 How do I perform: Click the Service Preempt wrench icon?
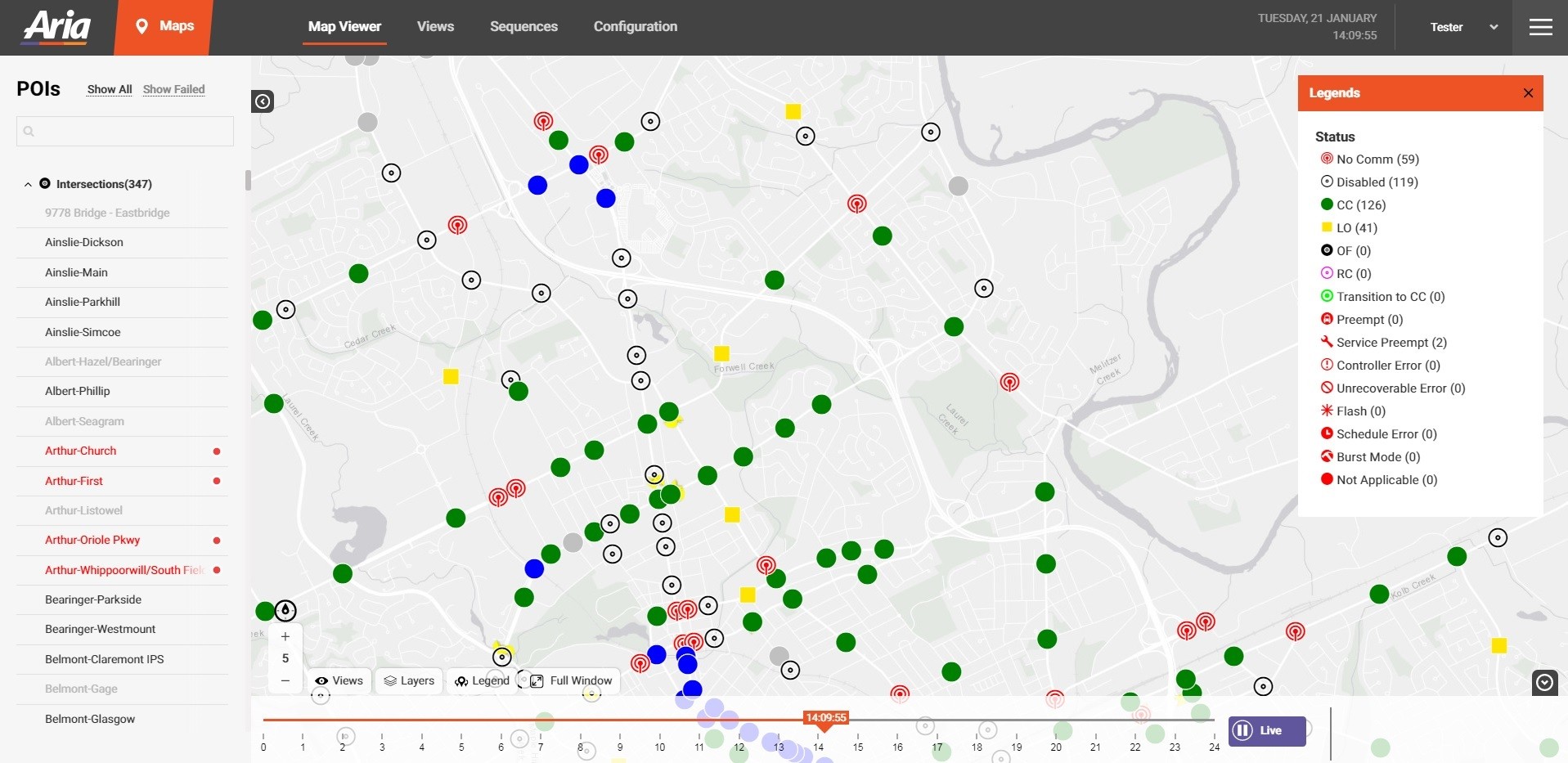[x=1327, y=342]
